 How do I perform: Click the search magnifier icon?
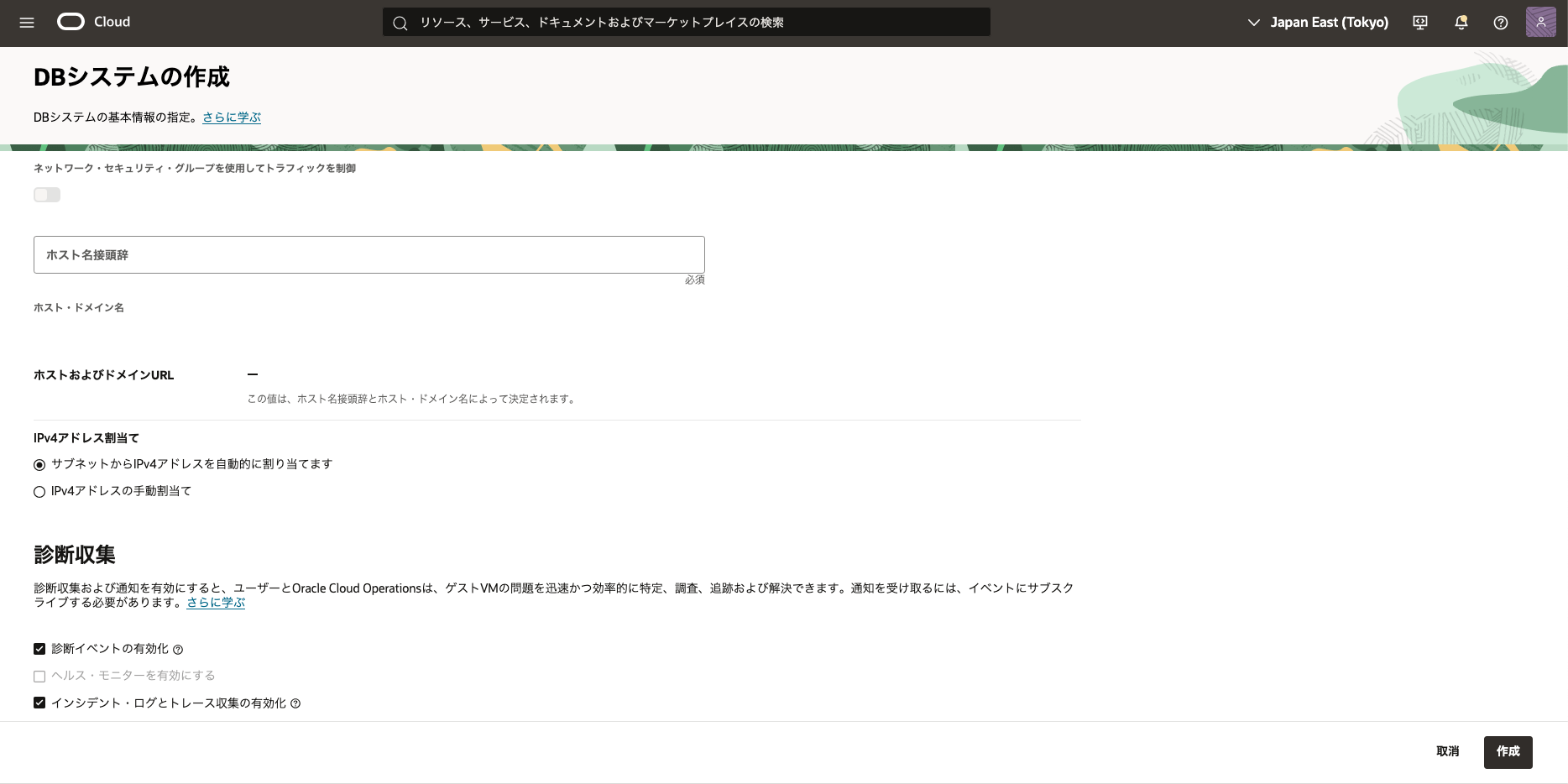point(400,23)
